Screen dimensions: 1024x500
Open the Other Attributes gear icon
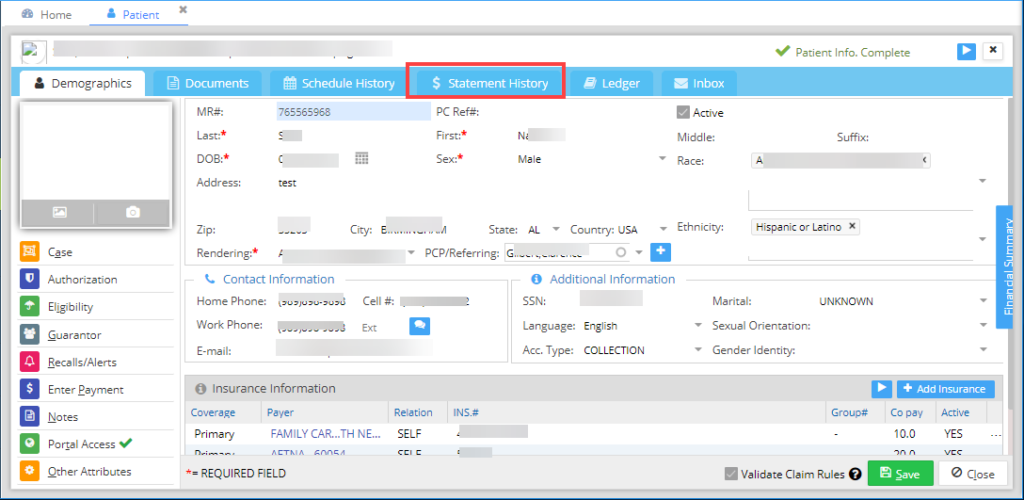click(x=29, y=471)
